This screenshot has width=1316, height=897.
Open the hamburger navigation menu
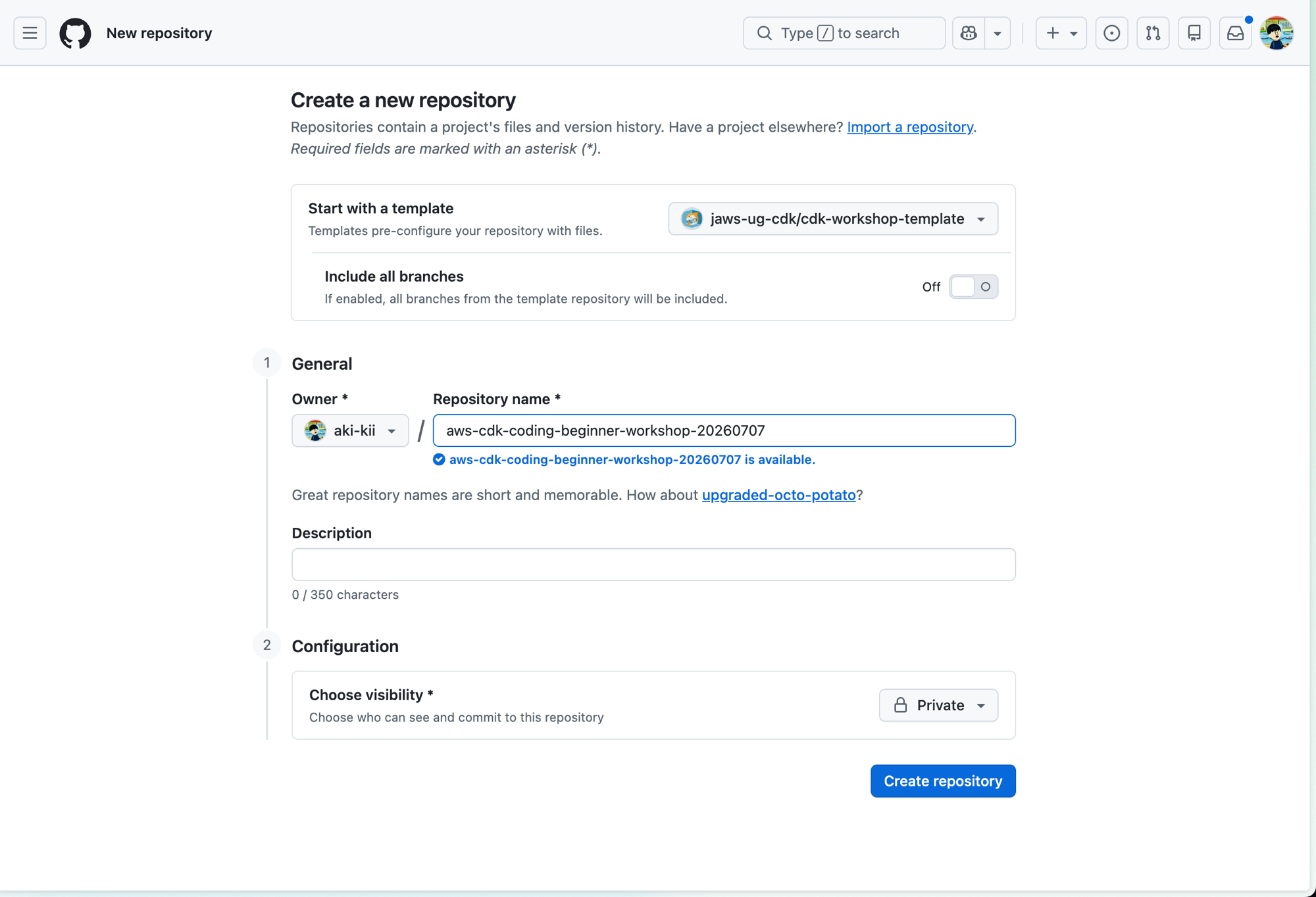30,33
